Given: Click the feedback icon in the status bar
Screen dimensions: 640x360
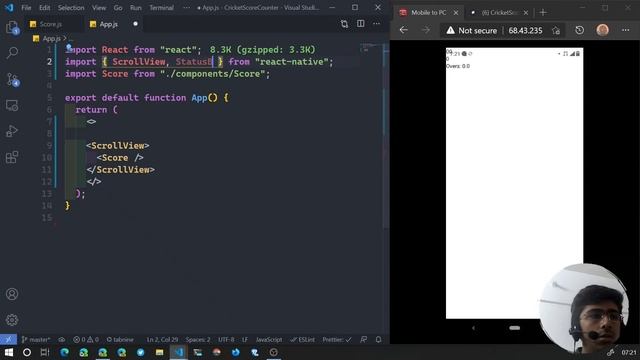Looking at the screenshot, I should coord(363,340).
